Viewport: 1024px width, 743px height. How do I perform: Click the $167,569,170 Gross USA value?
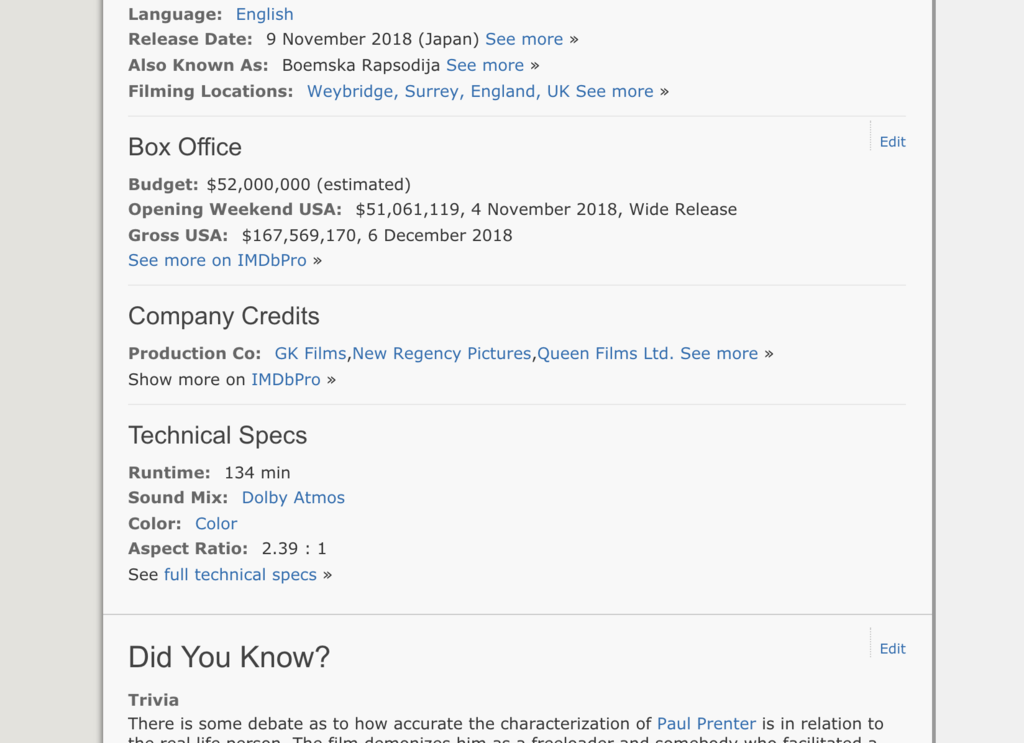coord(299,236)
